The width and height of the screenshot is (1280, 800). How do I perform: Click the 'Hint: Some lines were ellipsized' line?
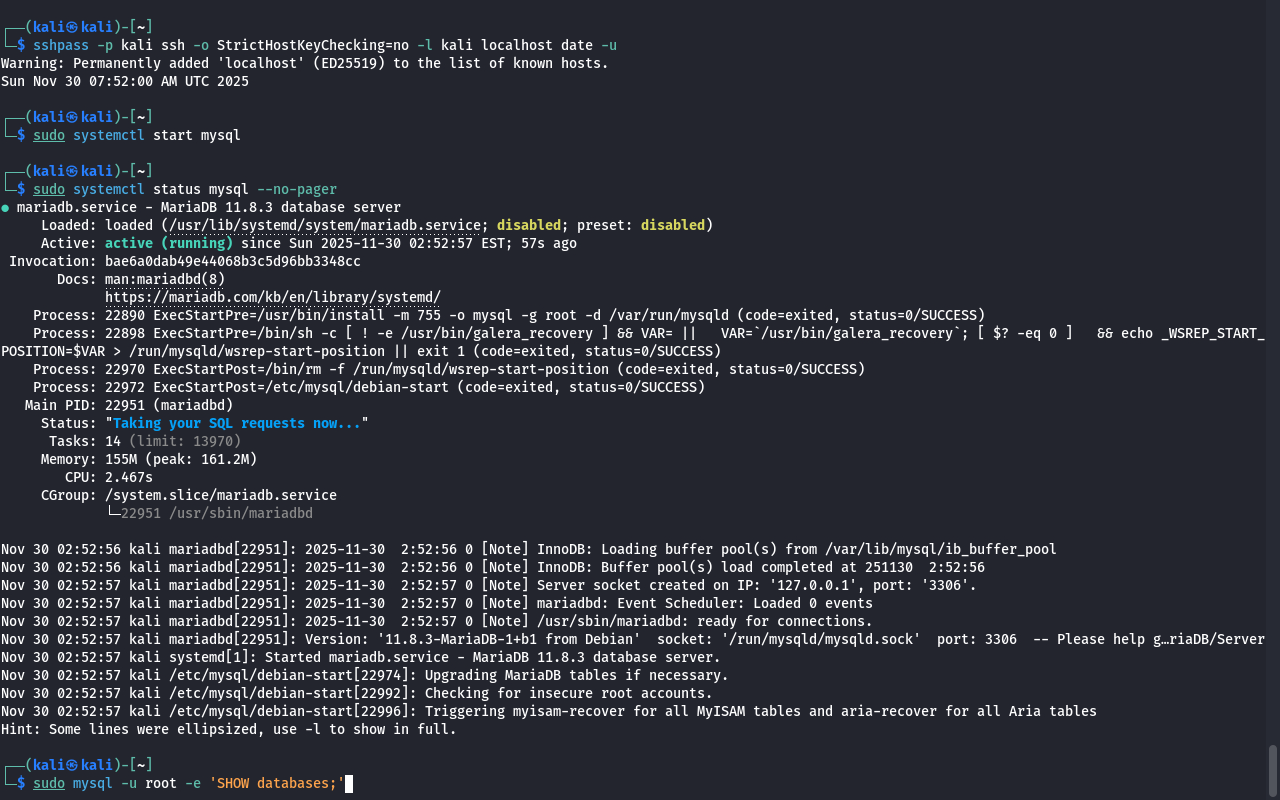(x=228, y=729)
